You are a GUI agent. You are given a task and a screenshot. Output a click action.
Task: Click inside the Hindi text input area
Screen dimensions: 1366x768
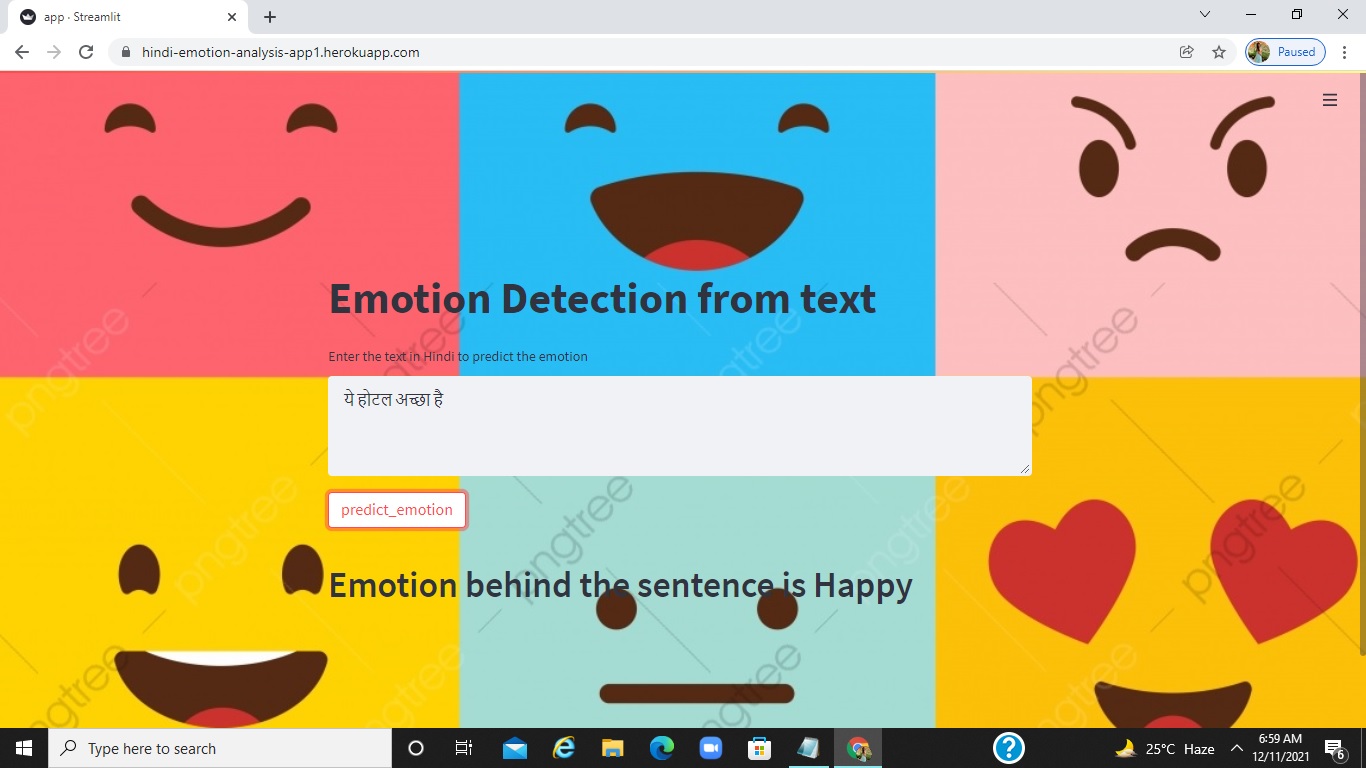pyautogui.click(x=679, y=425)
